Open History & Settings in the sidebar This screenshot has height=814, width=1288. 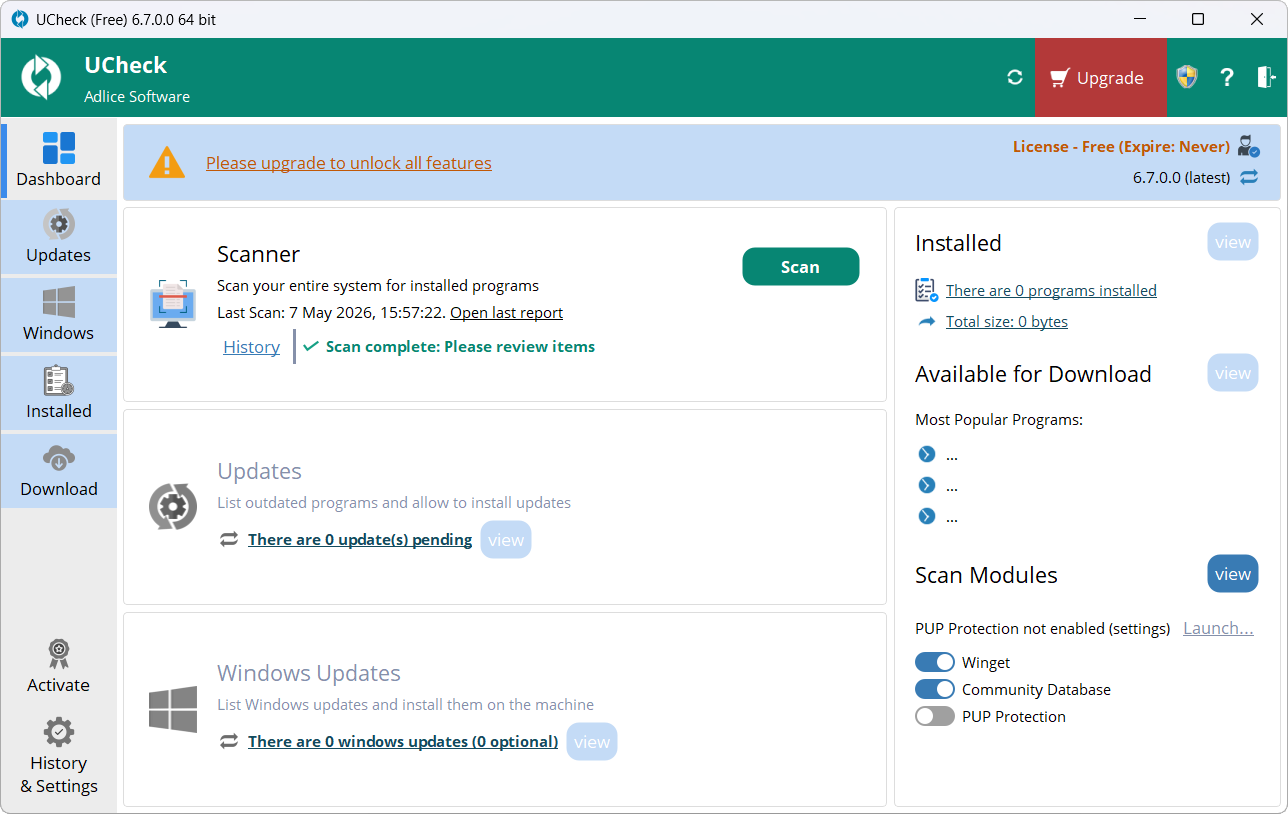click(x=59, y=756)
